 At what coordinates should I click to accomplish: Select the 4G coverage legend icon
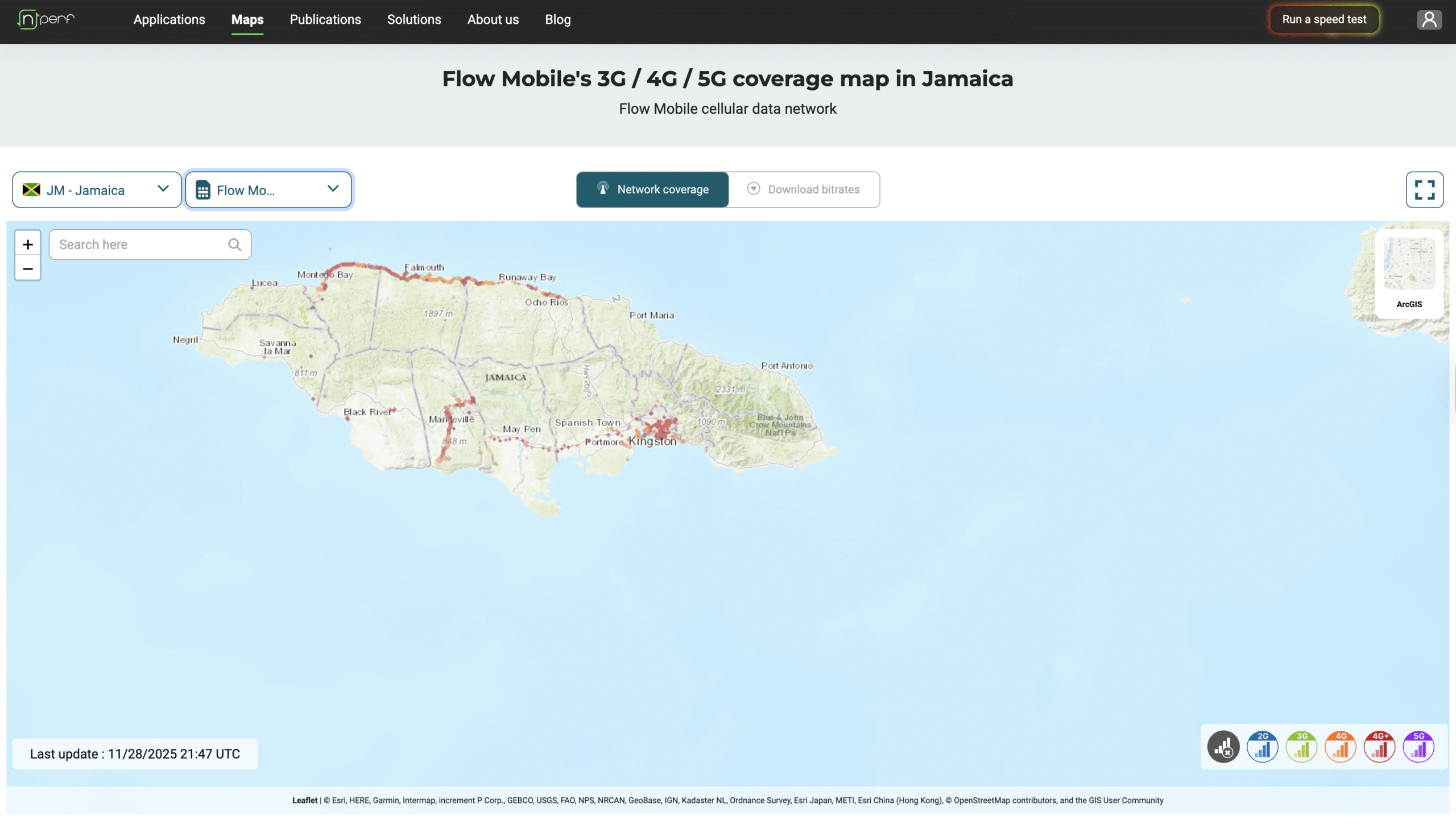pyautogui.click(x=1341, y=746)
